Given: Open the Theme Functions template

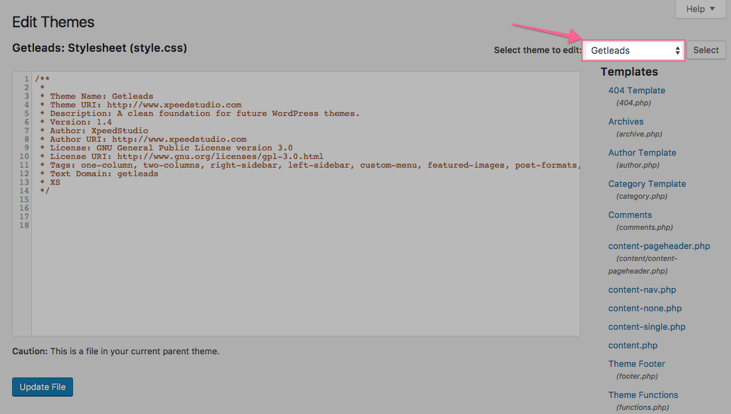Looking at the screenshot, I should [643, 395].
